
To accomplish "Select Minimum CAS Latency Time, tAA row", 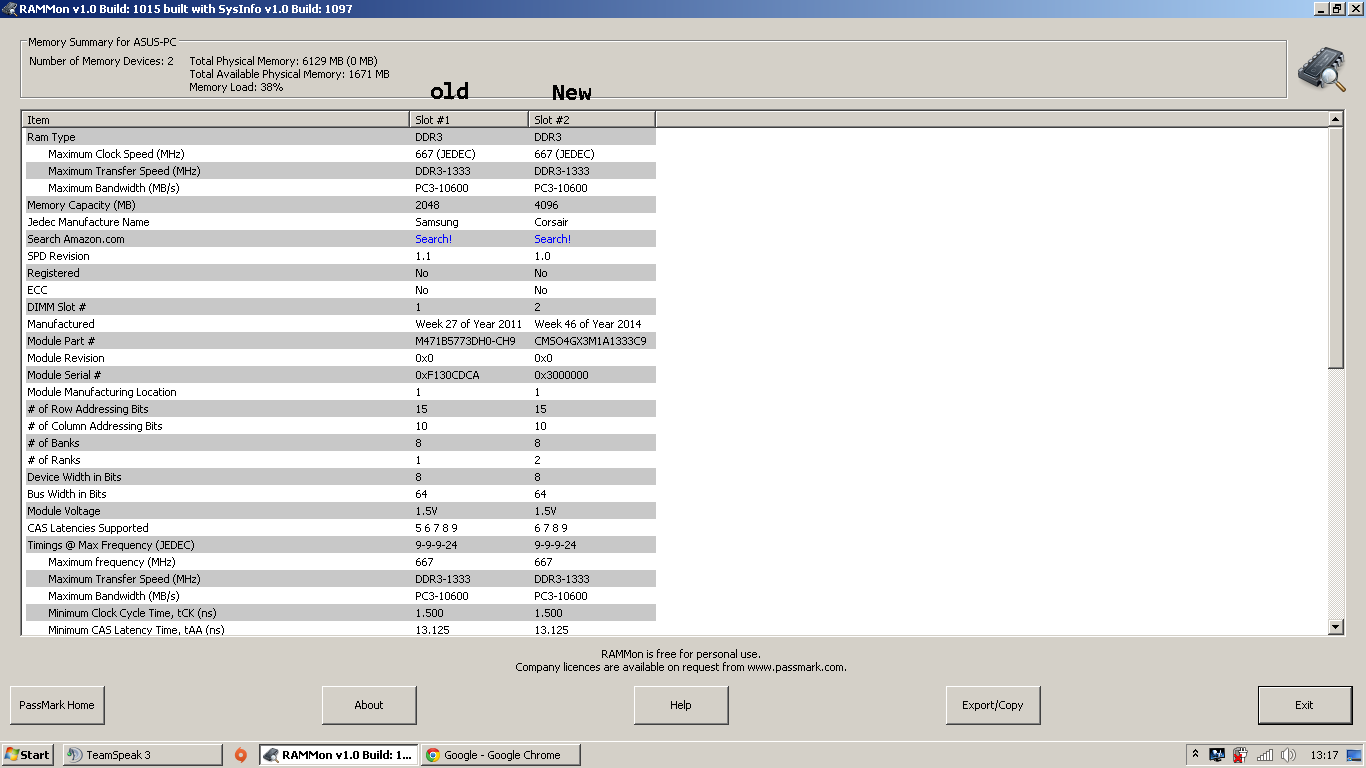I will point(339,630).
